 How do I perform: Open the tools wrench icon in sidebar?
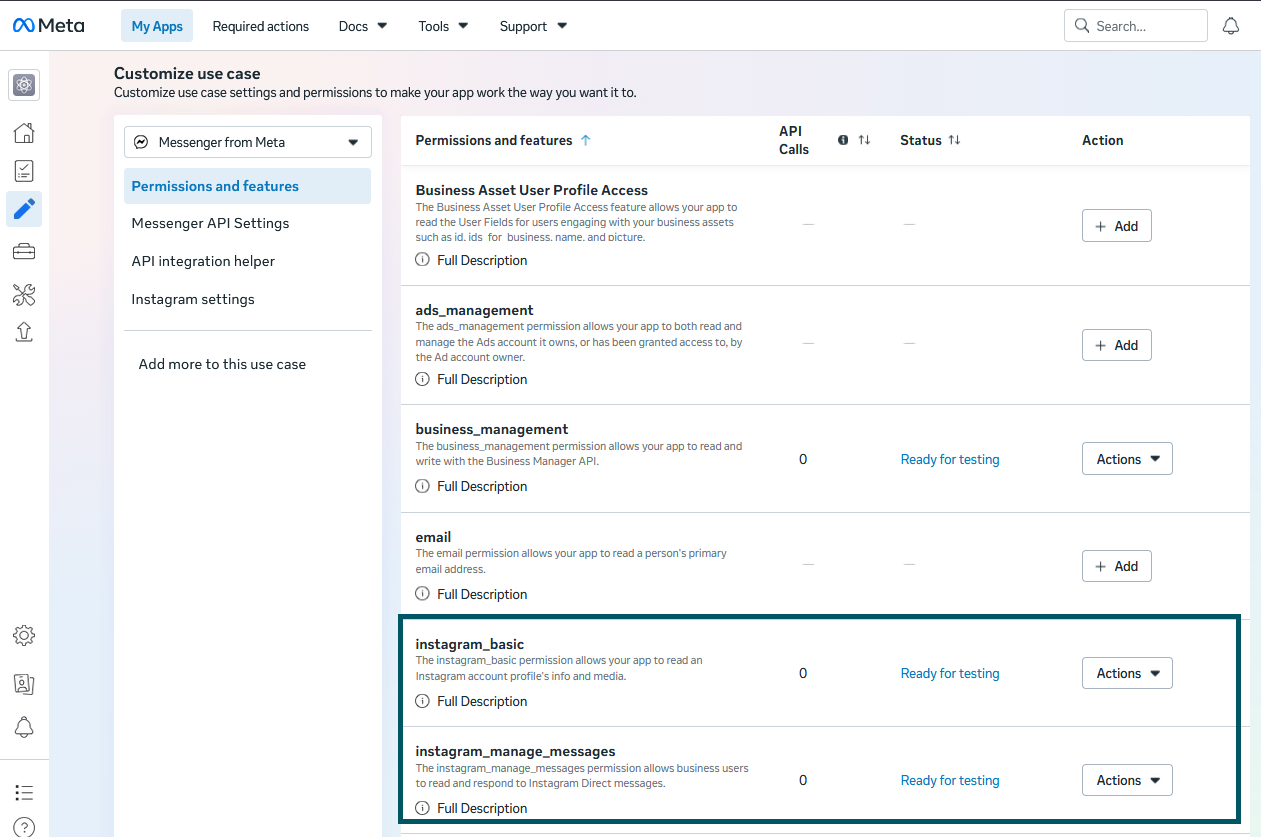tap(25, 294)
